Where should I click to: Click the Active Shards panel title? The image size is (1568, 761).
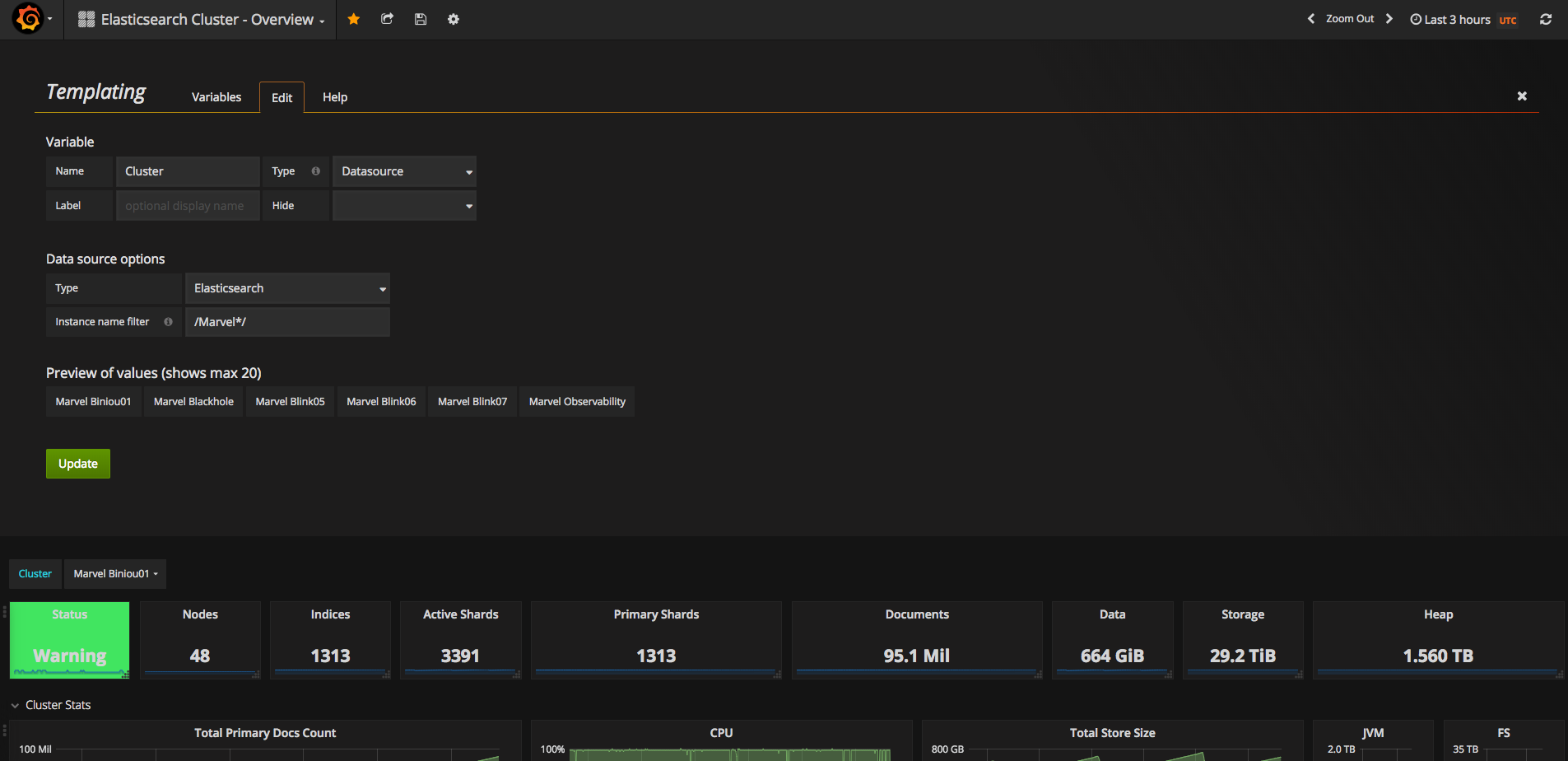tap(461, 614)
